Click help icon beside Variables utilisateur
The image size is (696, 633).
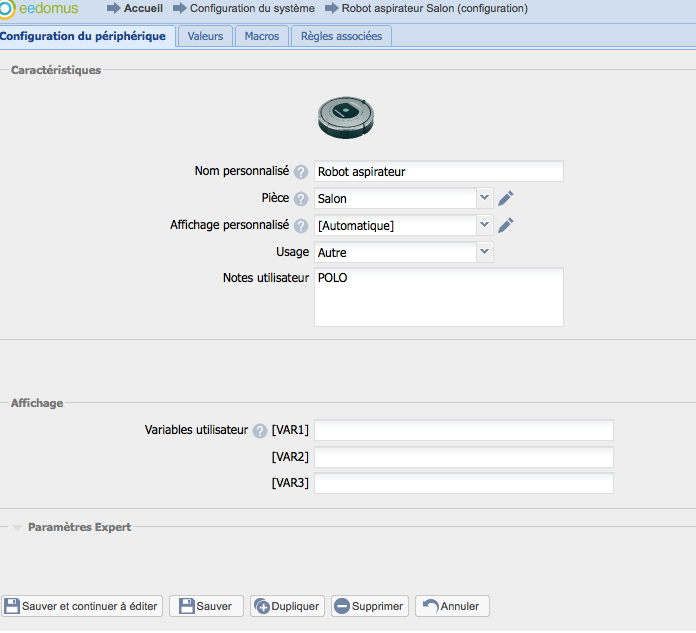pos(260,431)
